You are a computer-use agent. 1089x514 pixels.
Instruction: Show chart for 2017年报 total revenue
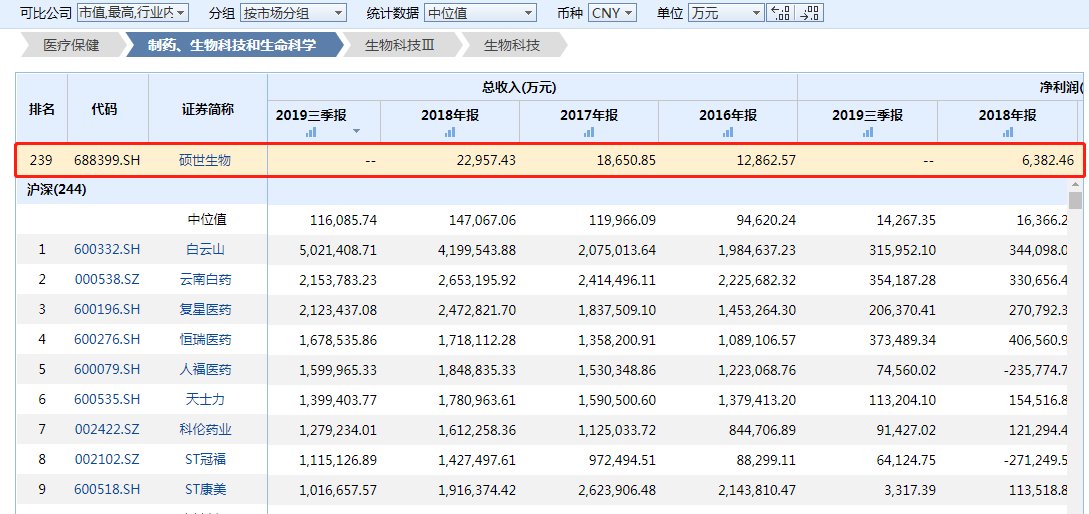589,131
